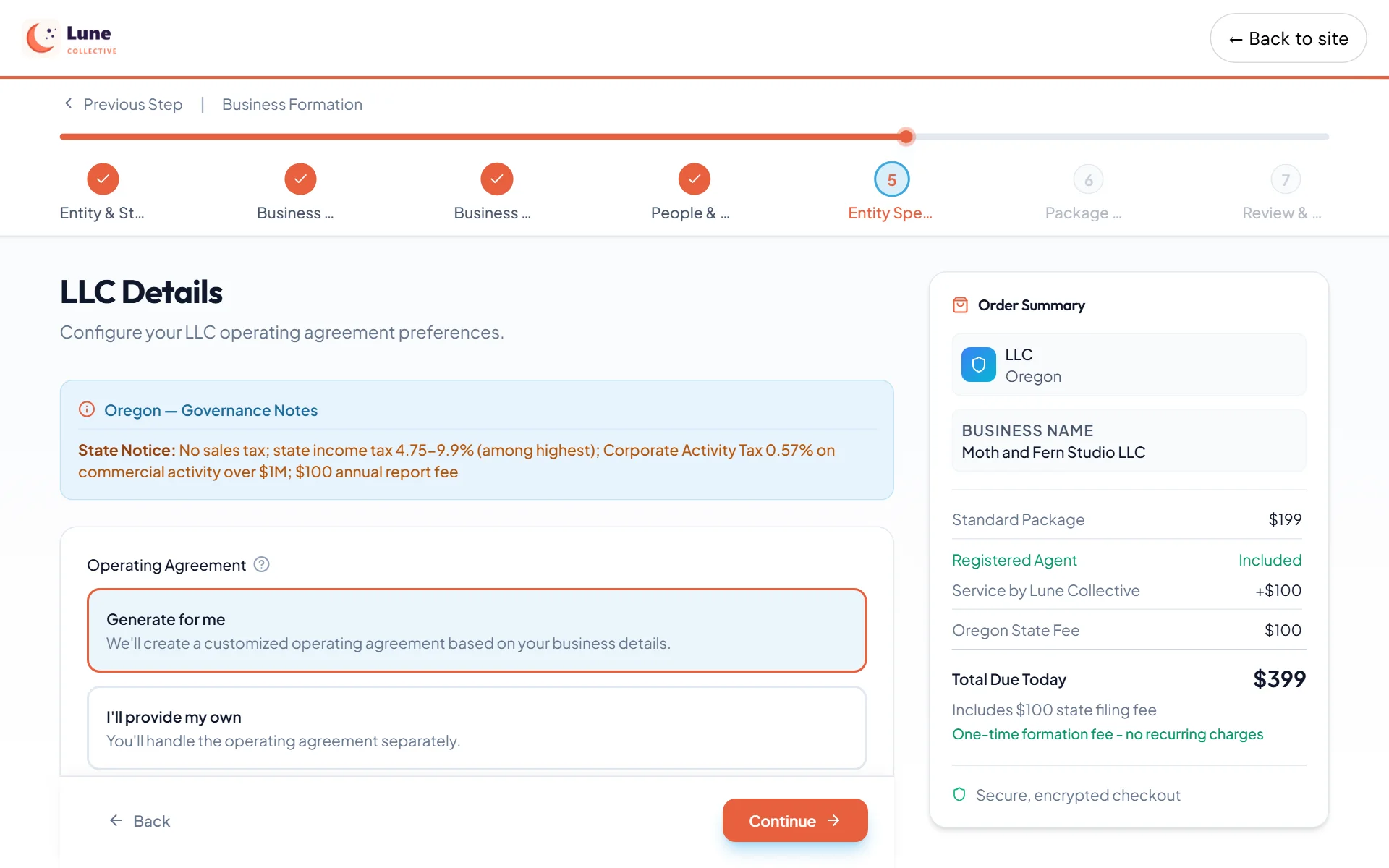
Task: Click the Continue button
Action: [795, 820]
